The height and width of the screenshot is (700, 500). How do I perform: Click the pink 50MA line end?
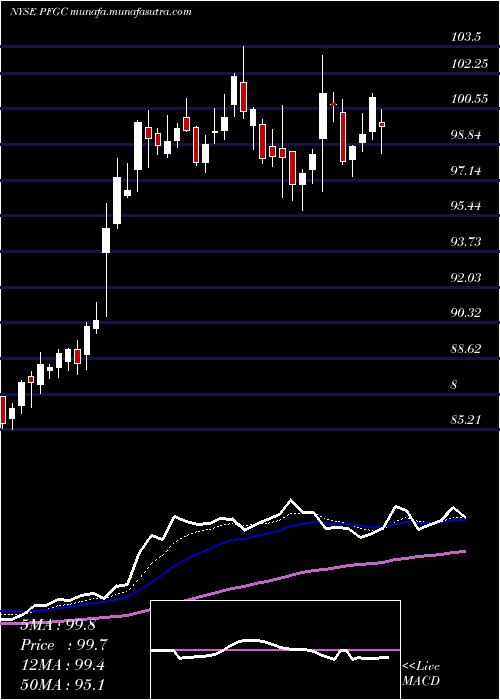[463, 552]
